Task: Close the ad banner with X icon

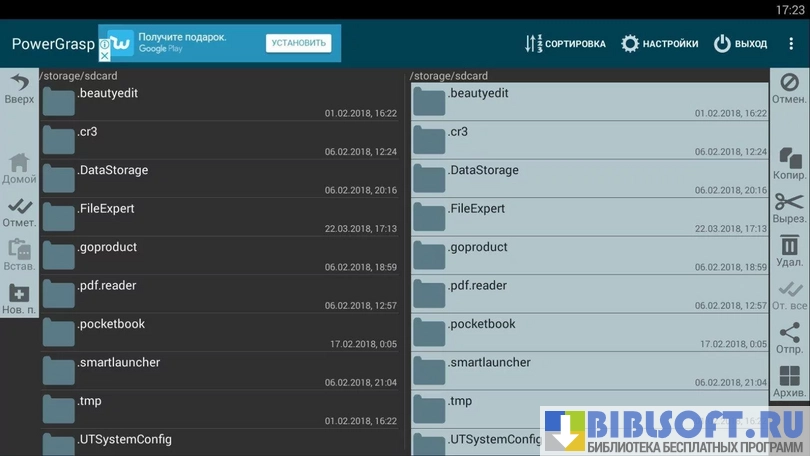Action: click(105, 56)
